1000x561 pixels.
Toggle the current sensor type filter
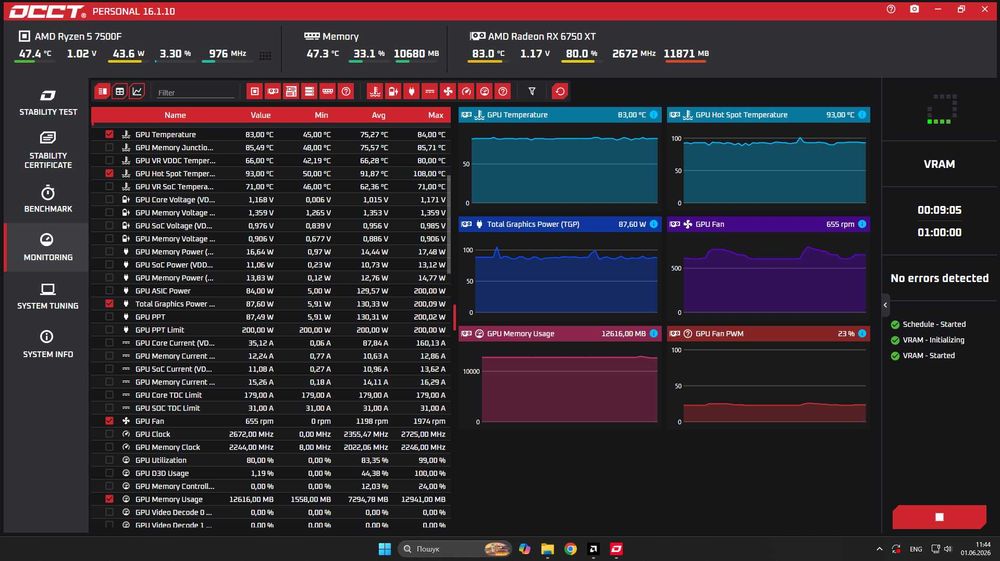[x=430, y=92]
